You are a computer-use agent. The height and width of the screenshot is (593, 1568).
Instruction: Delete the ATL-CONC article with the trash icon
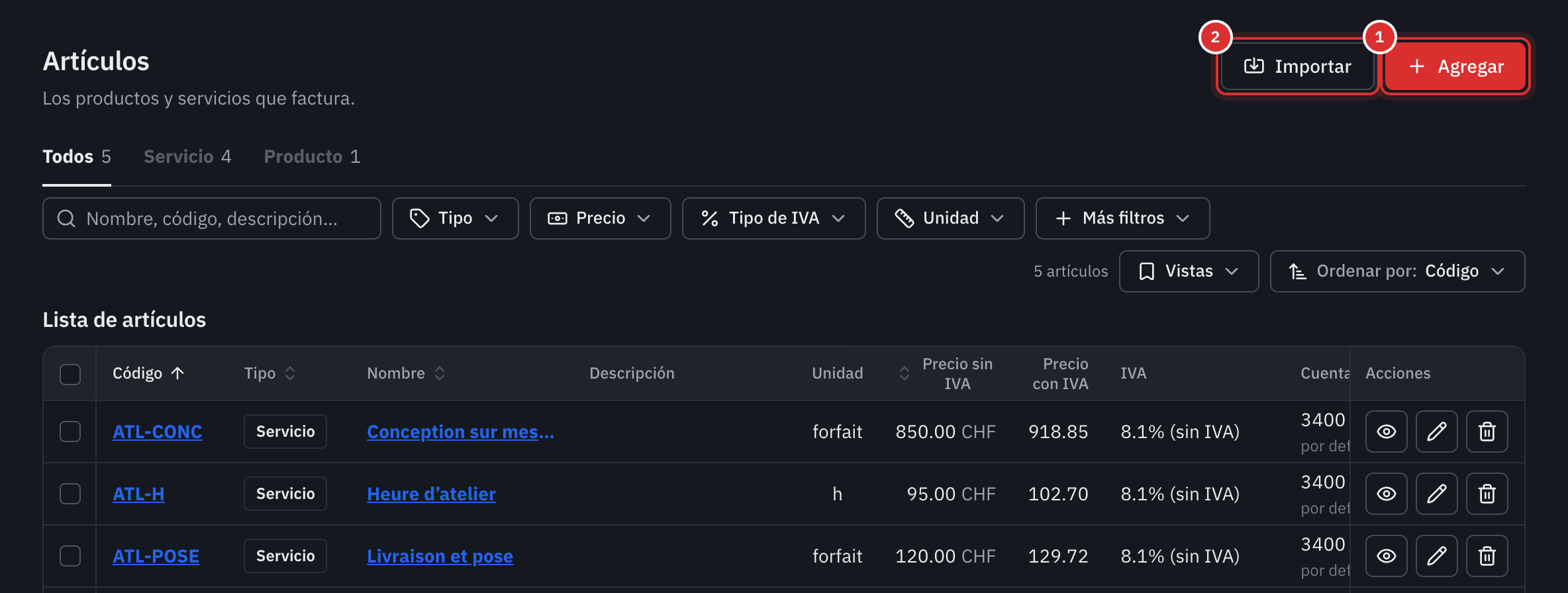point(1487,432)
